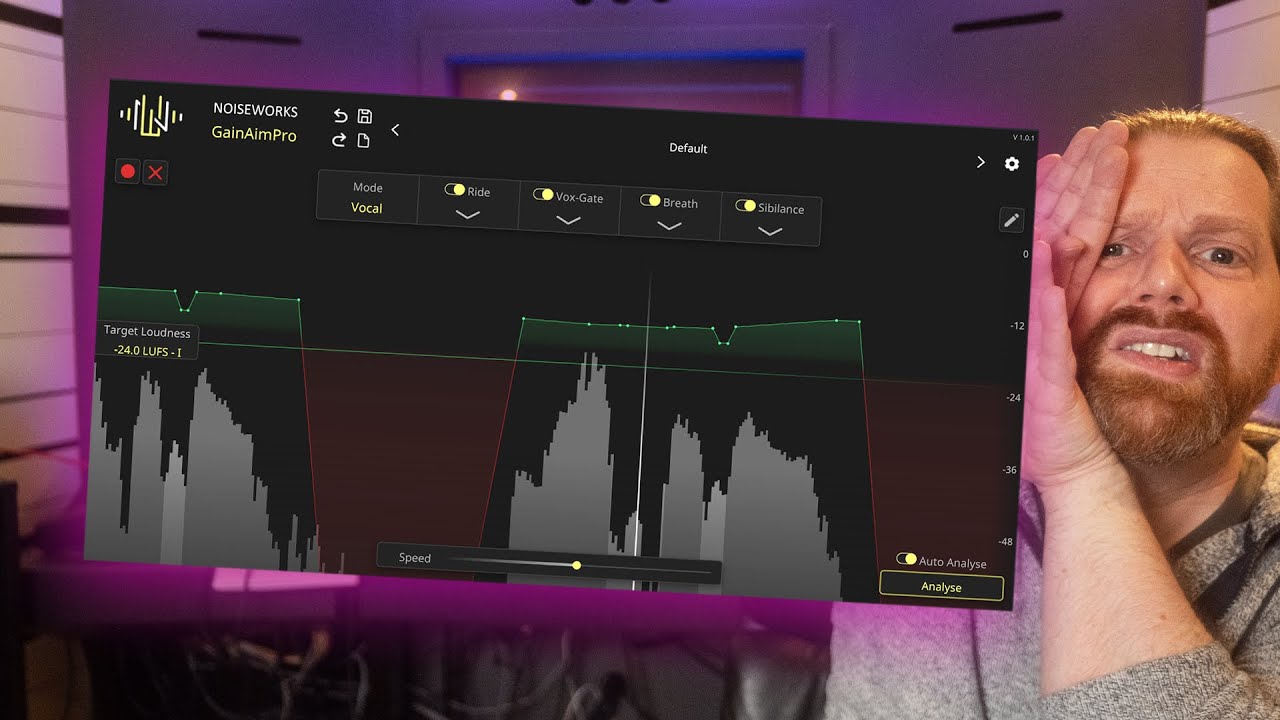The width and height of the screenshot is (1280, 720).
Task: Go to next preset arrow
Action: [980, 162]
